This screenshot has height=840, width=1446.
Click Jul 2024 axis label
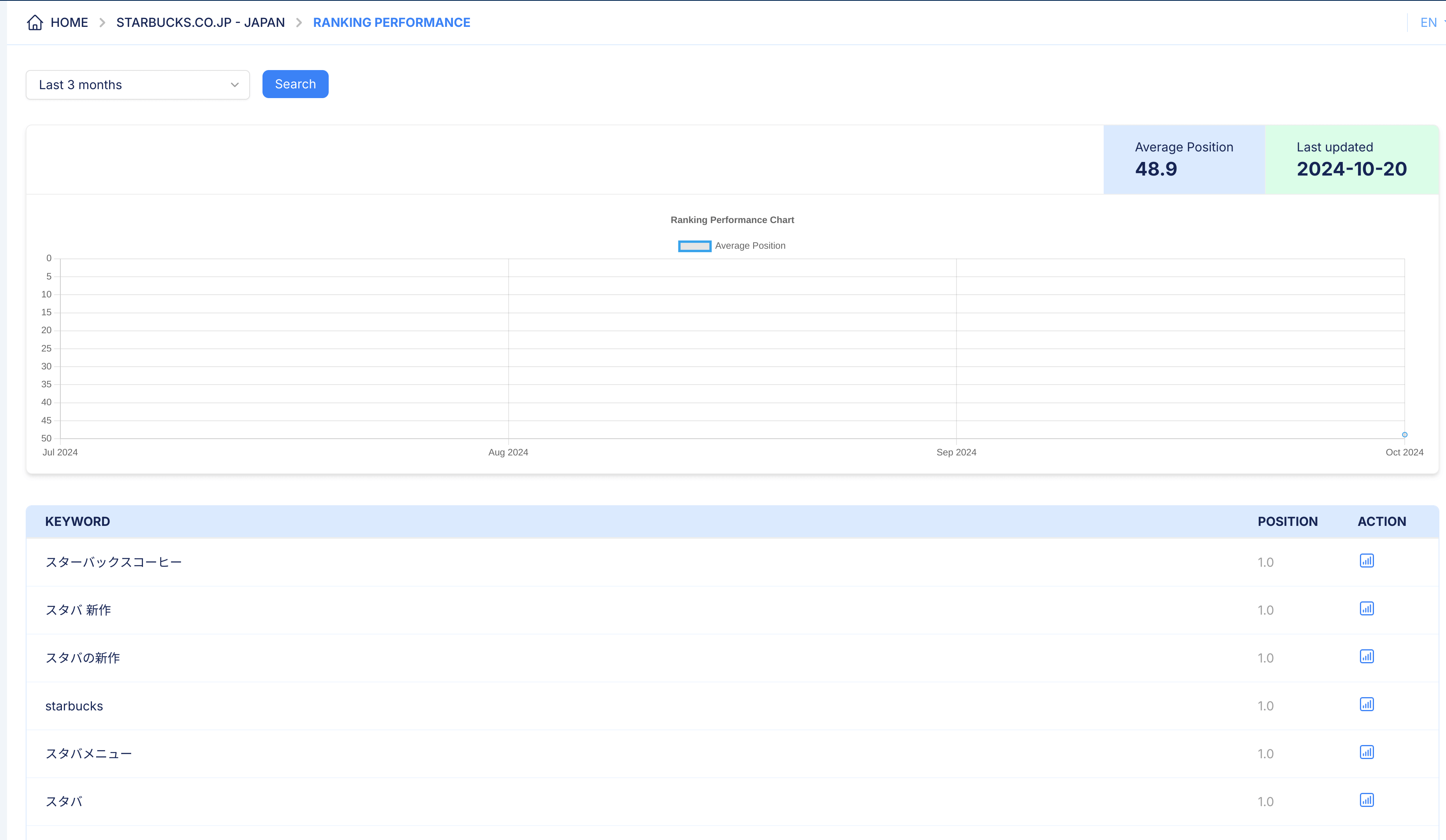coord(60,452)
